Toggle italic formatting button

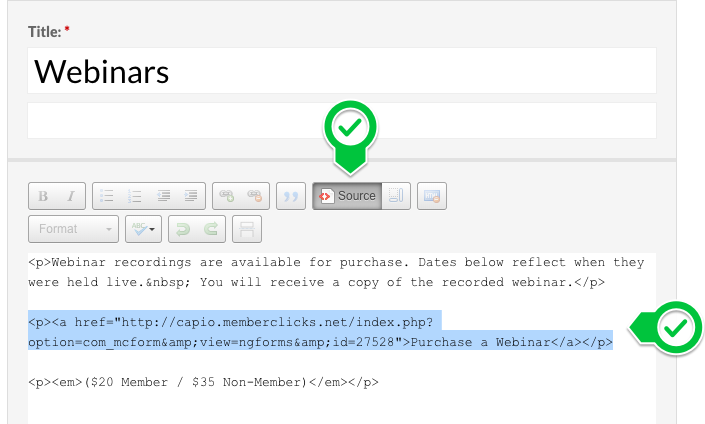[70, 196]
